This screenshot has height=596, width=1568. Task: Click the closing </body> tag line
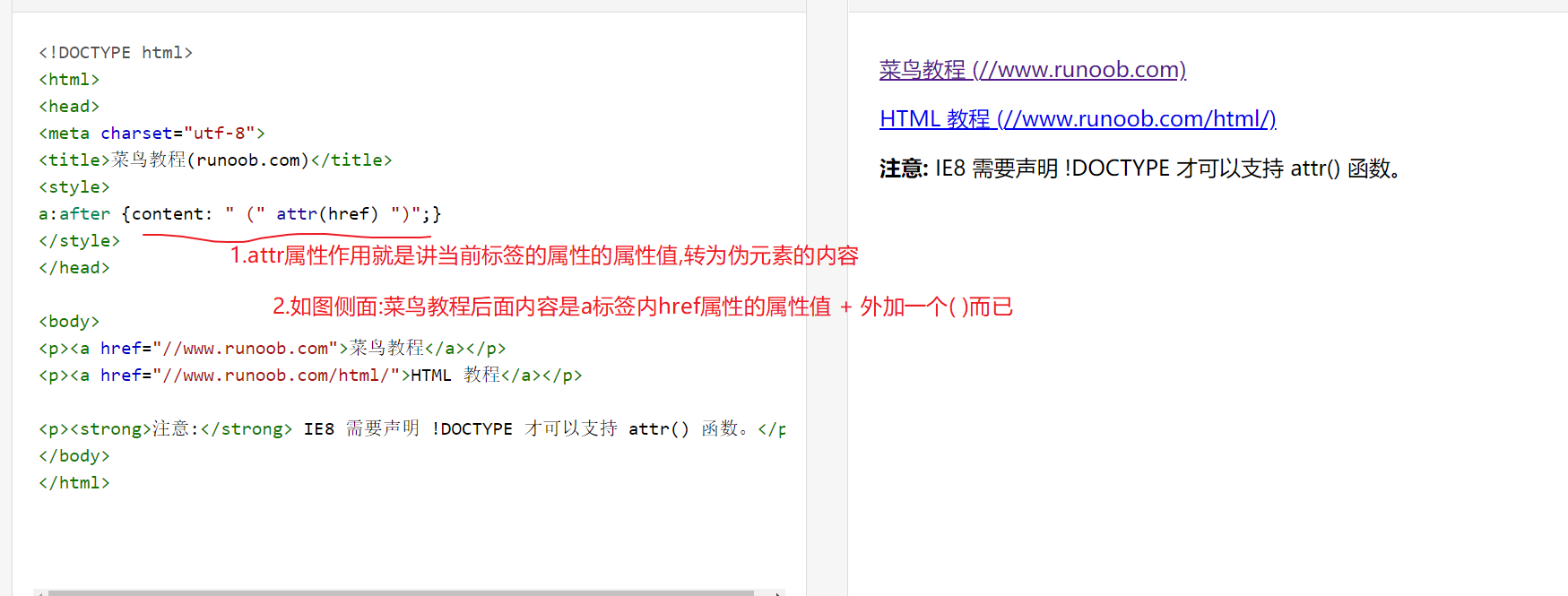tap(74, 456)
